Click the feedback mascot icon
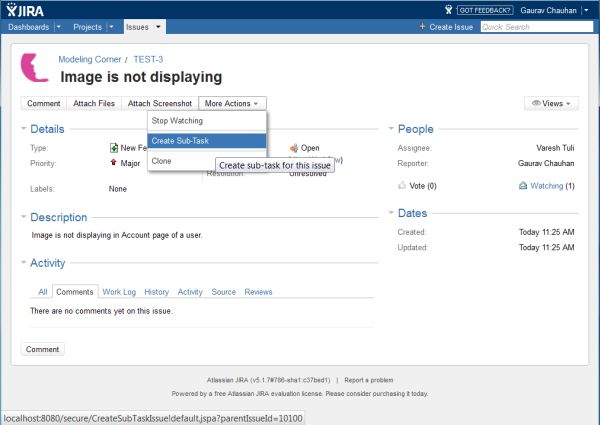Image resolution: width=600 pixels, height=425 pixels. point(448,10)
